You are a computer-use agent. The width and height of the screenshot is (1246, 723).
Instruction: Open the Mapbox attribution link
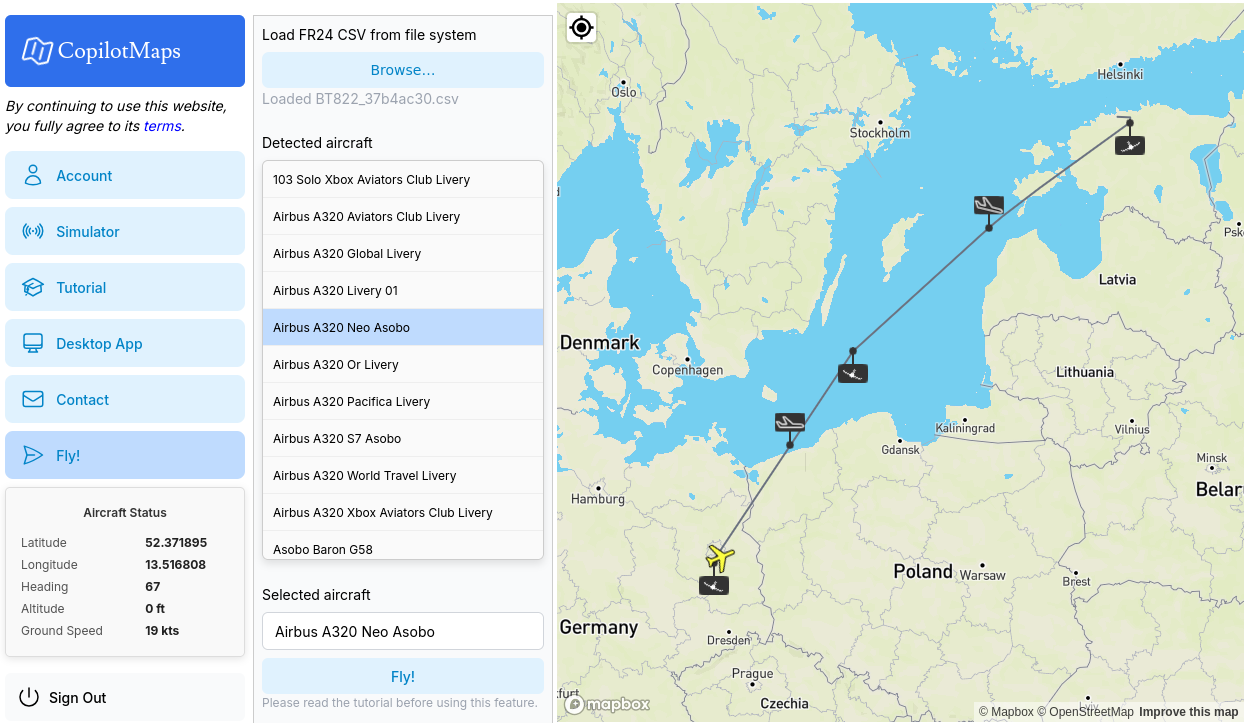click(x=1006, y=712)
